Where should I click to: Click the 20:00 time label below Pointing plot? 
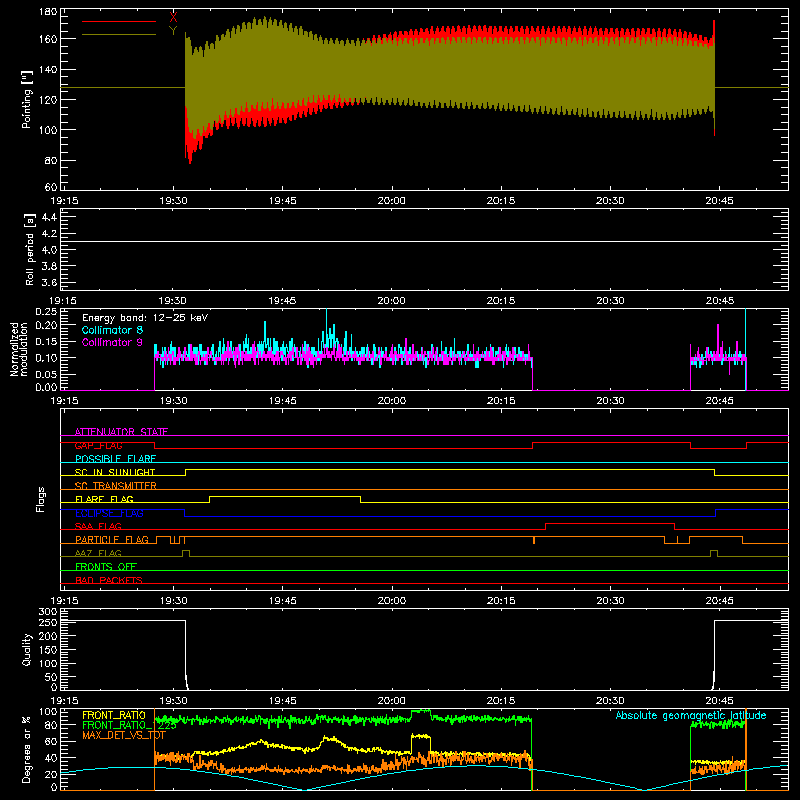click(x=391, y=201)
